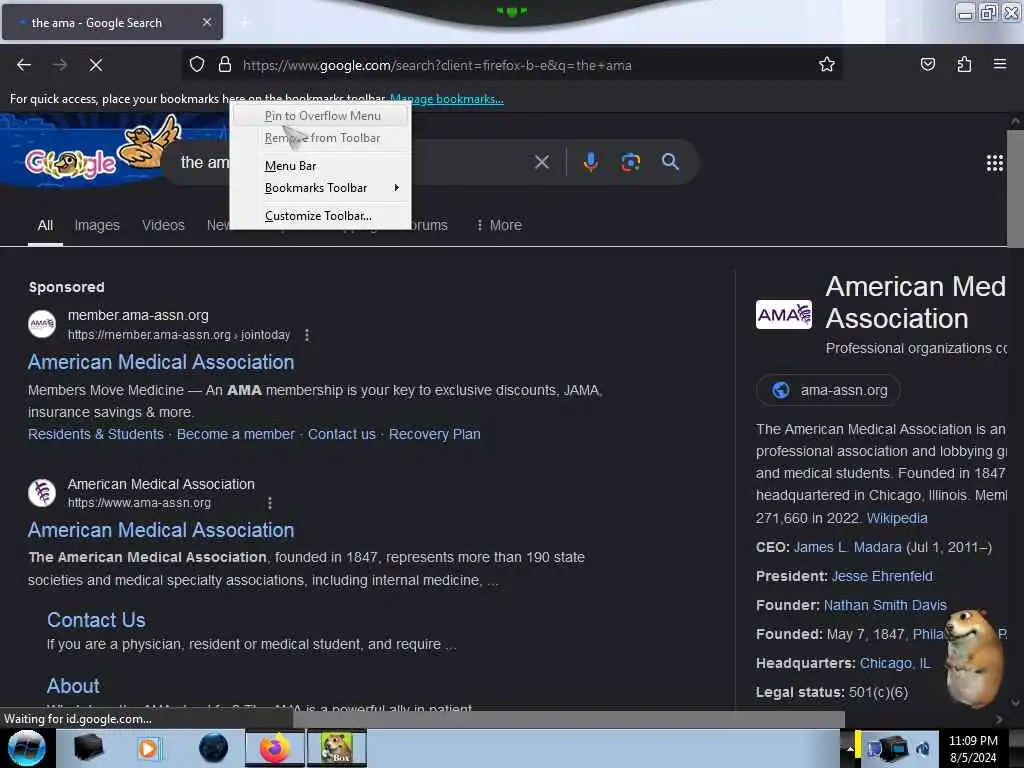Open Manage bookmarks link
1024x768 pixels.
click(447, 99)
